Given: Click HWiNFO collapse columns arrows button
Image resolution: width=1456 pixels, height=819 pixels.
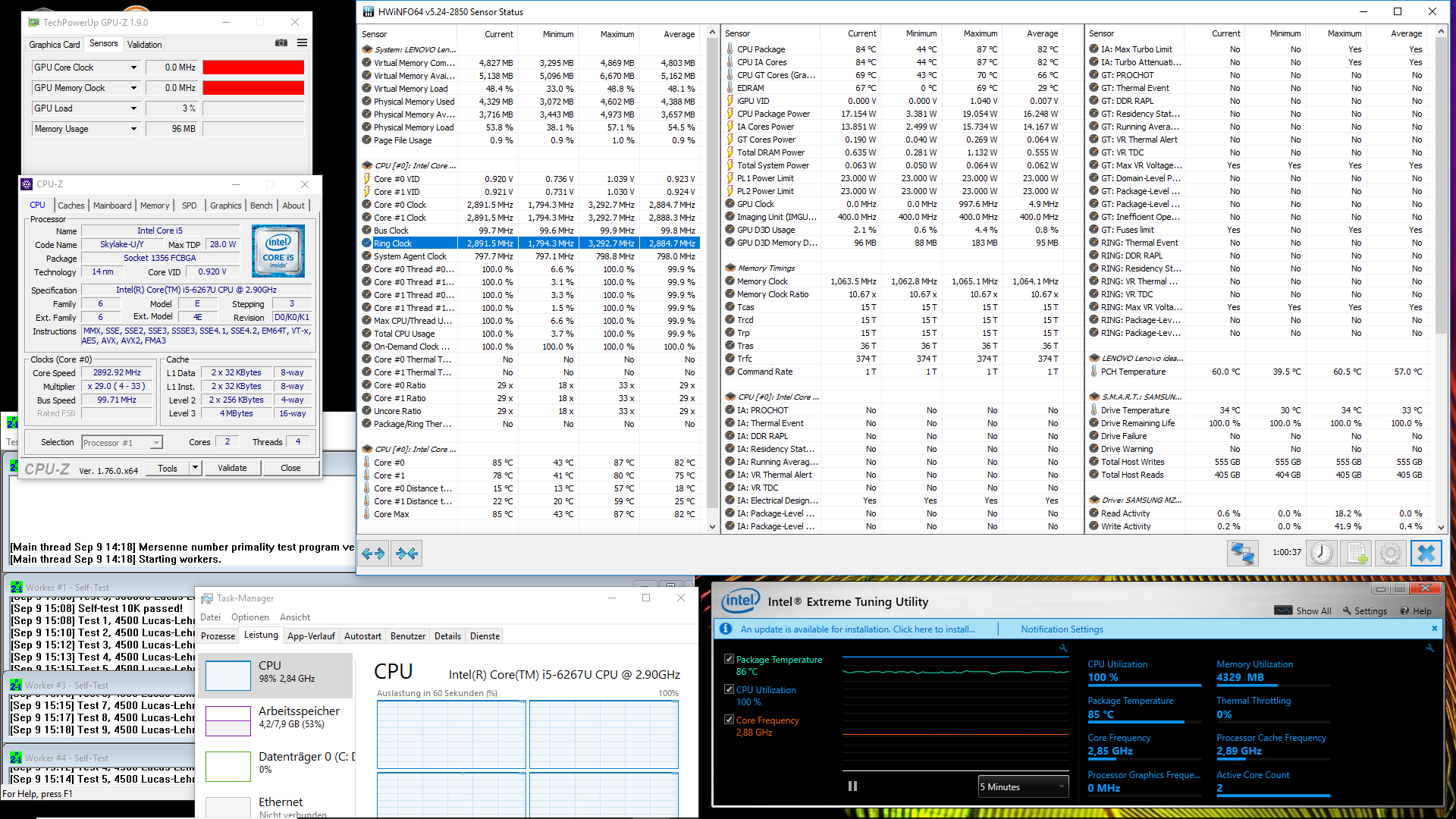Looking at the screenshot, I should click(407, 554).
